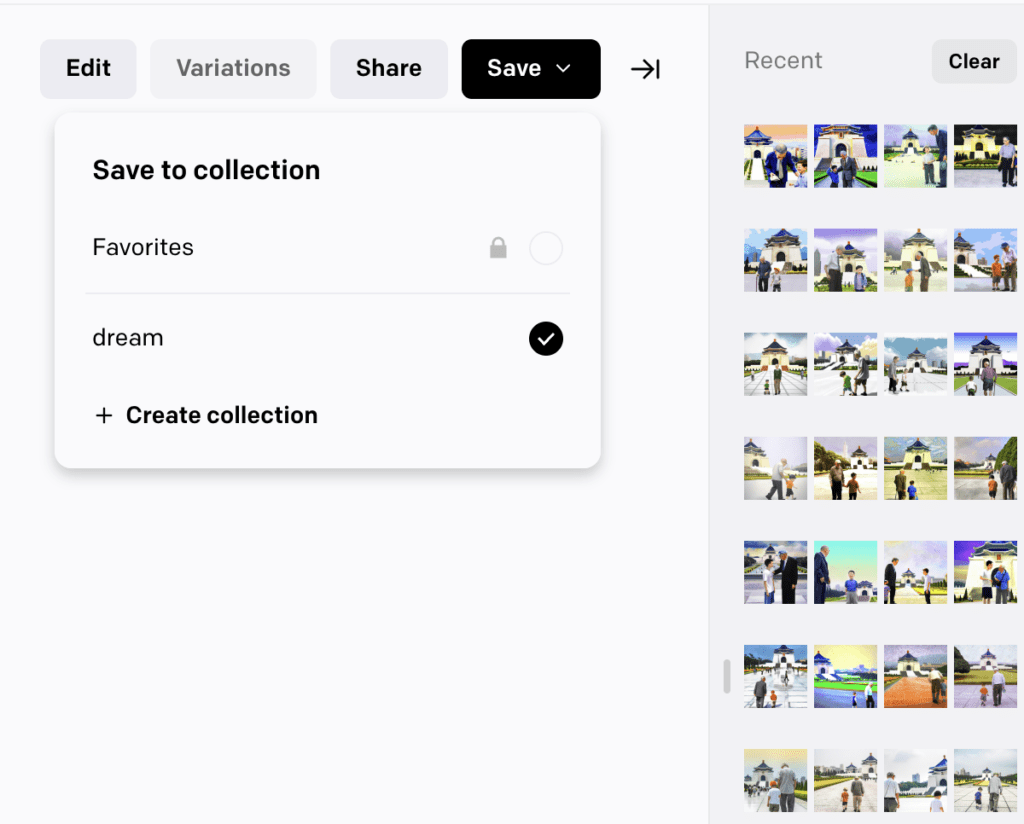This screenshot has height=824, width=1024.
Task: Open second thumbnail in fifth Recent row
Action: point(845,572)
